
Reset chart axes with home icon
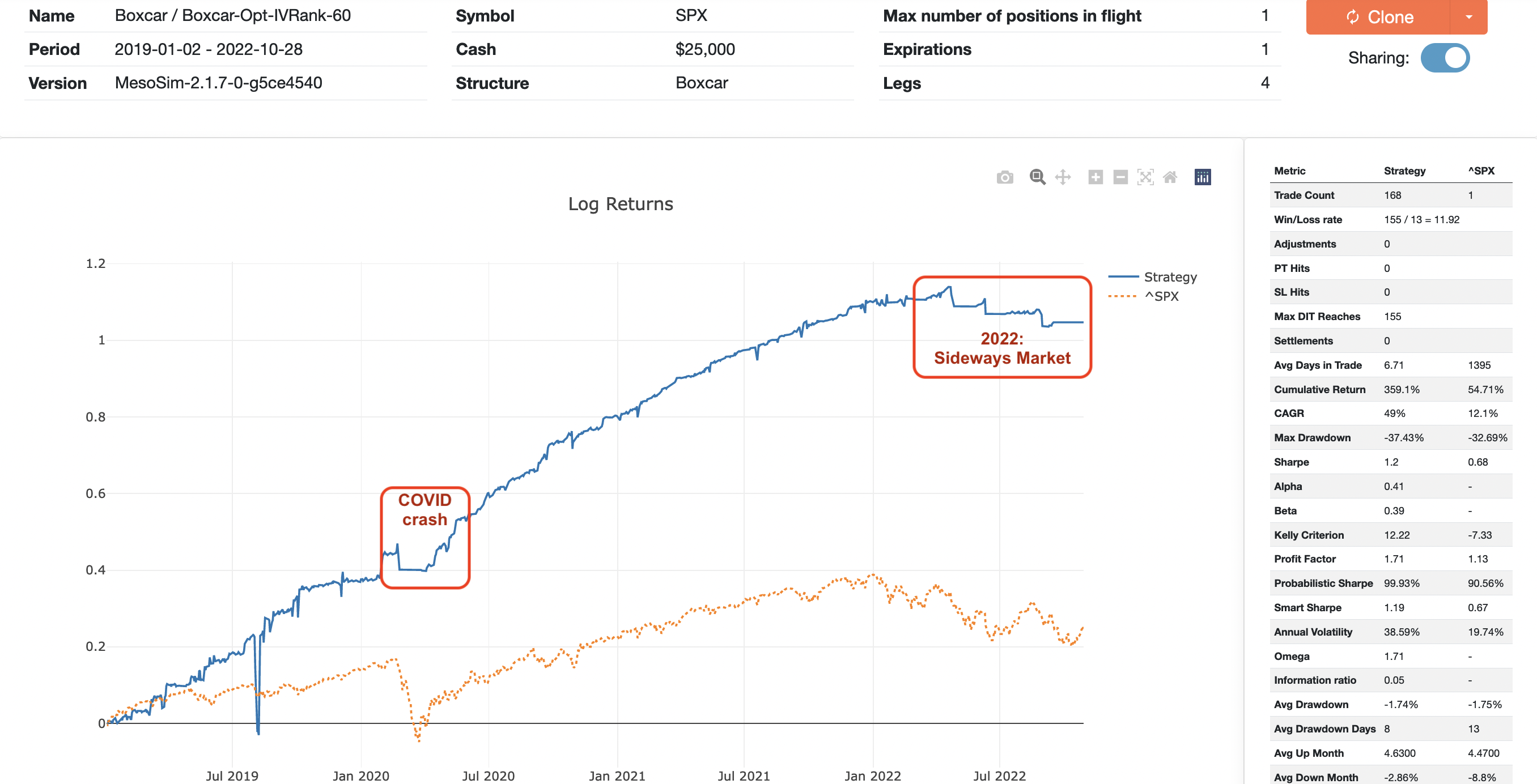click(1170, 177)
